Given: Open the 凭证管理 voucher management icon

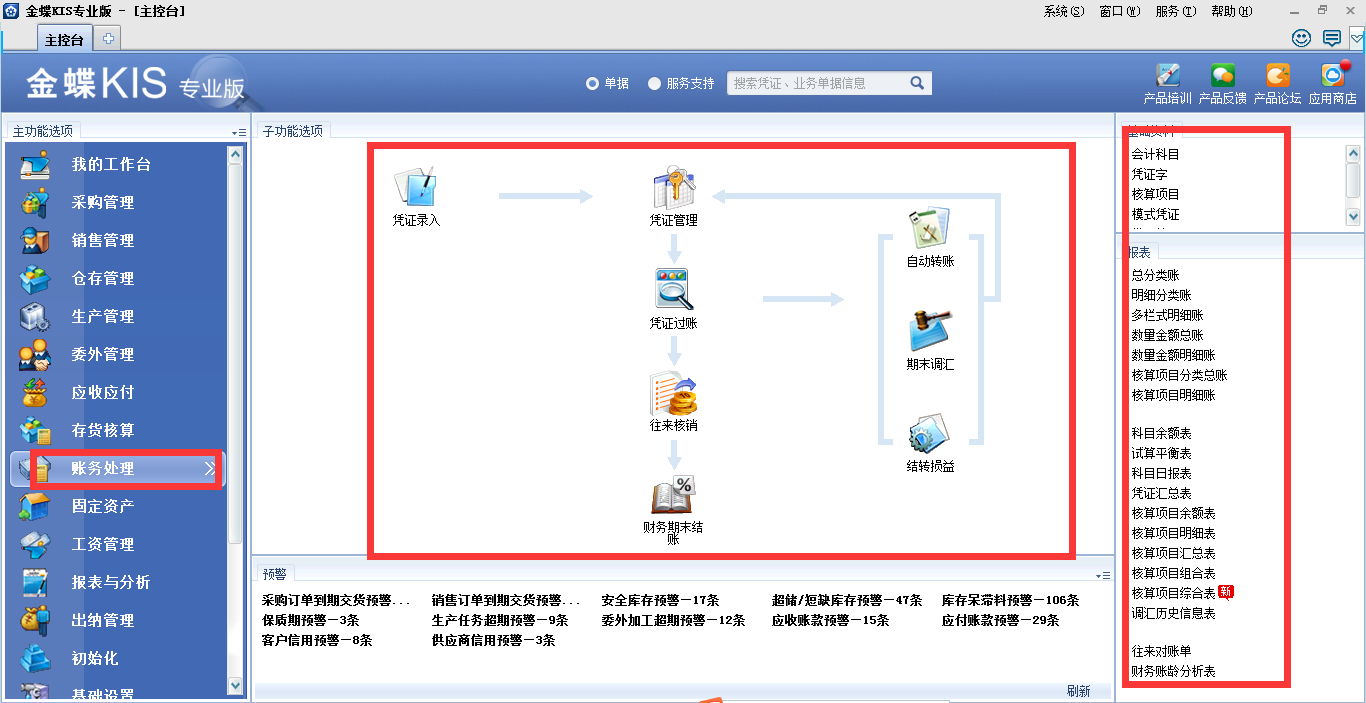Looking at the screenshot, I should click(673, 188).
